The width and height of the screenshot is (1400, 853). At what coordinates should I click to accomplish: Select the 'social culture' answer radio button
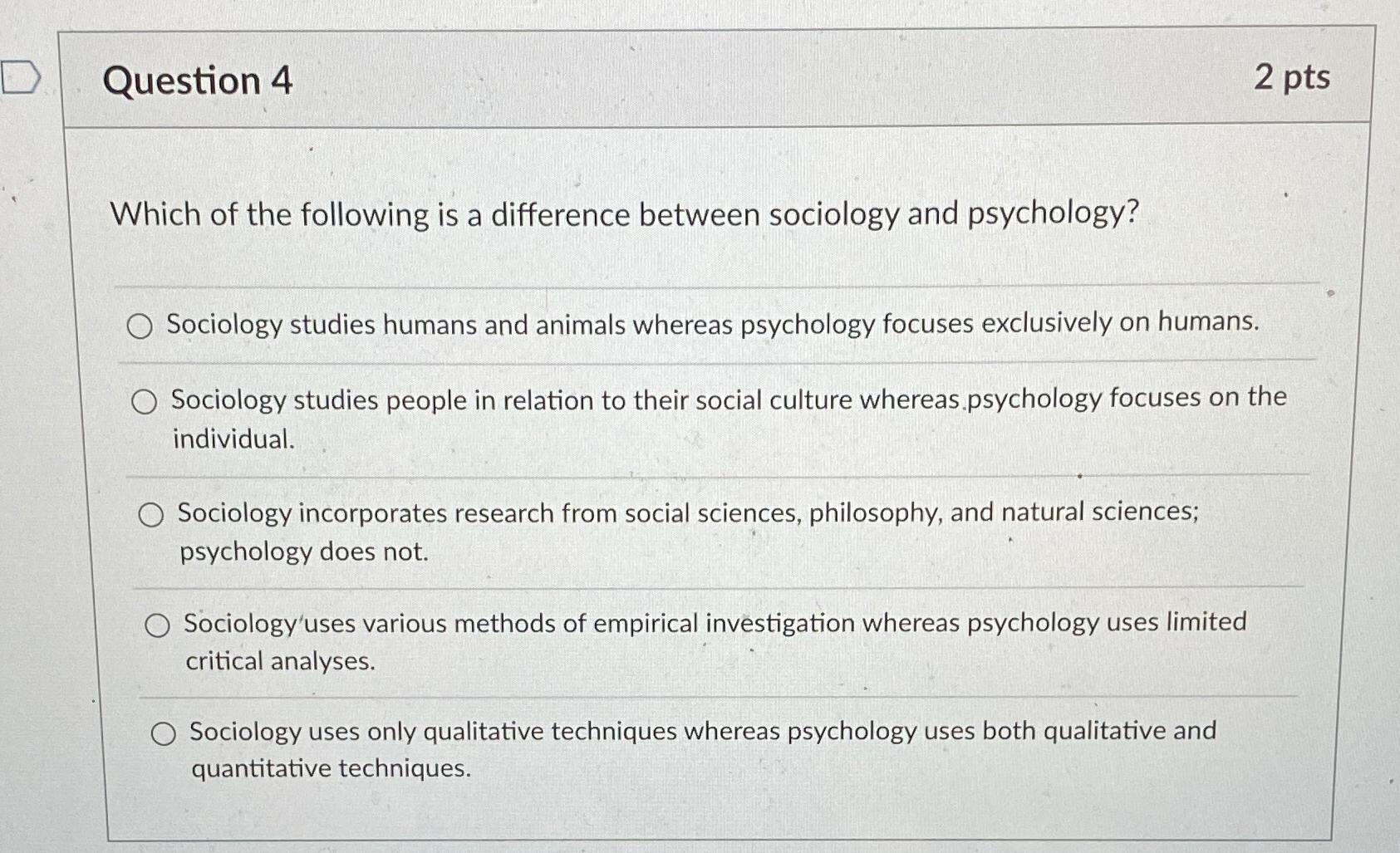click(x=146, y=400)
